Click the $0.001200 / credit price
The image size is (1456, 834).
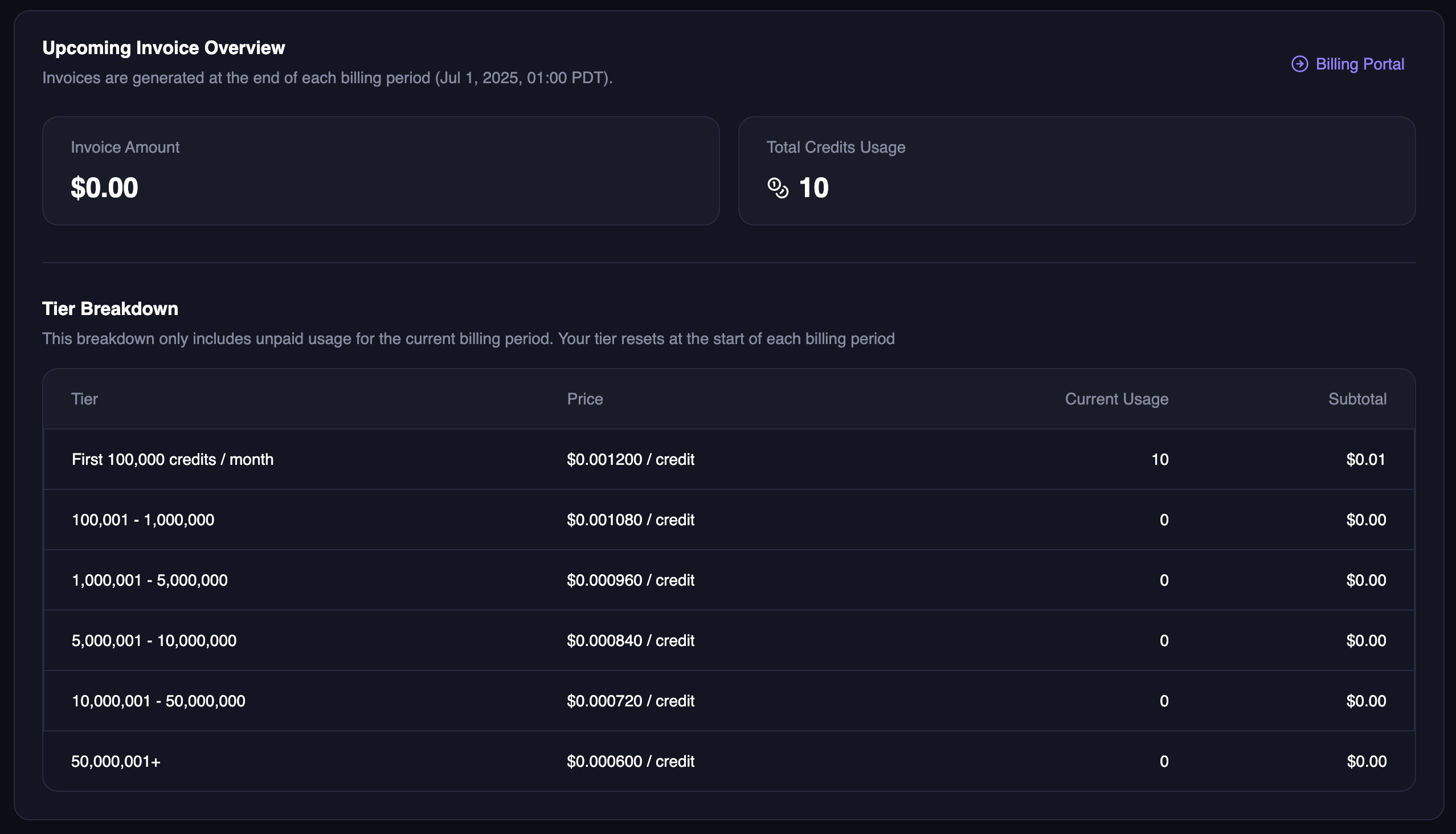(x=630, y=459)
